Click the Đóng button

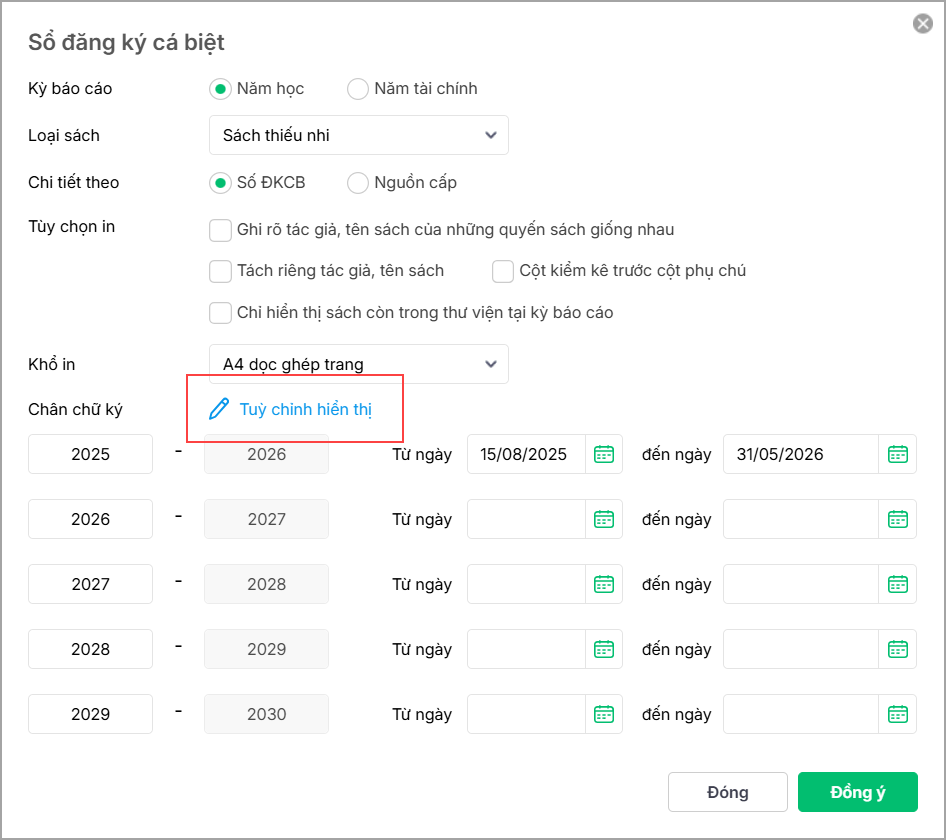[x=727, y=792]
